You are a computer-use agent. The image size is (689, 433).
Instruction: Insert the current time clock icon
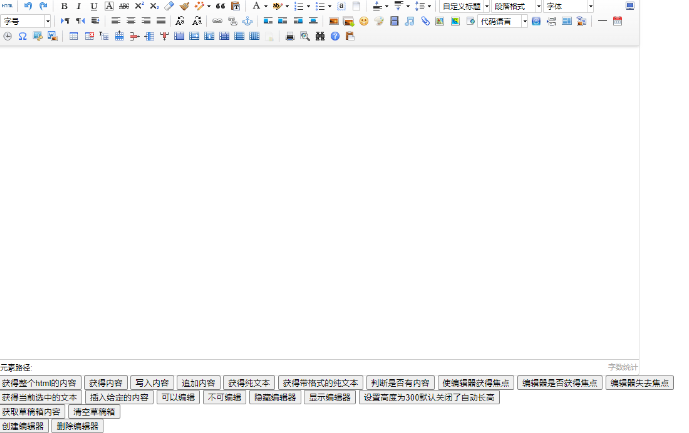[x=7, y=36]
